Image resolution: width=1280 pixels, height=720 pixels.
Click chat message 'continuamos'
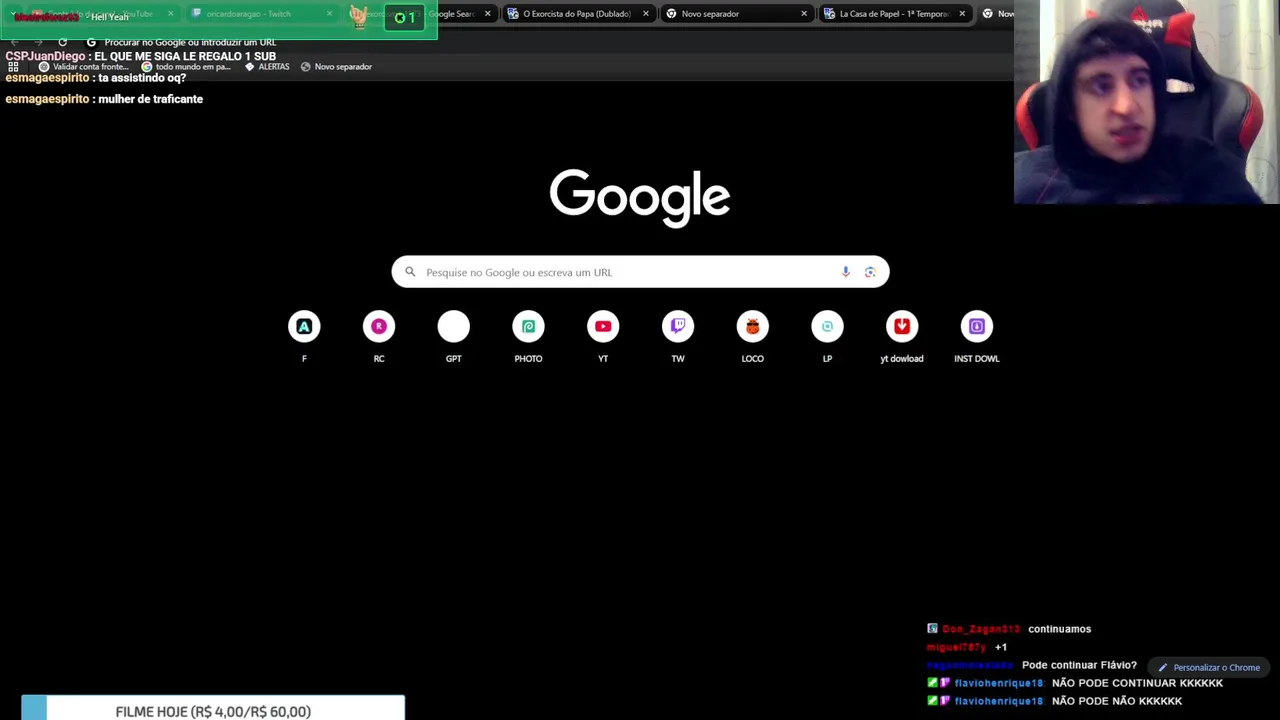point(1059,629)
